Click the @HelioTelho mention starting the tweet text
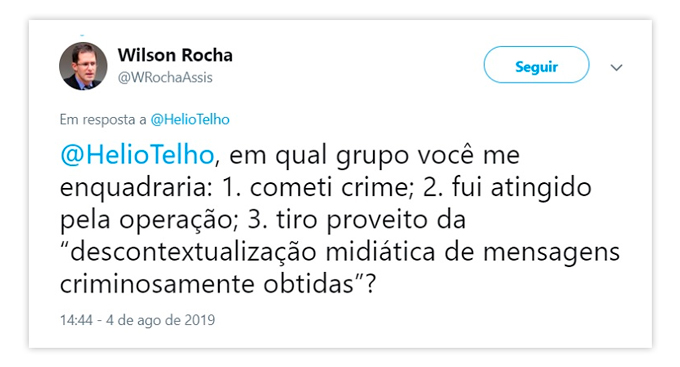This screenshot has height=367, width=680. coord(137,155)
